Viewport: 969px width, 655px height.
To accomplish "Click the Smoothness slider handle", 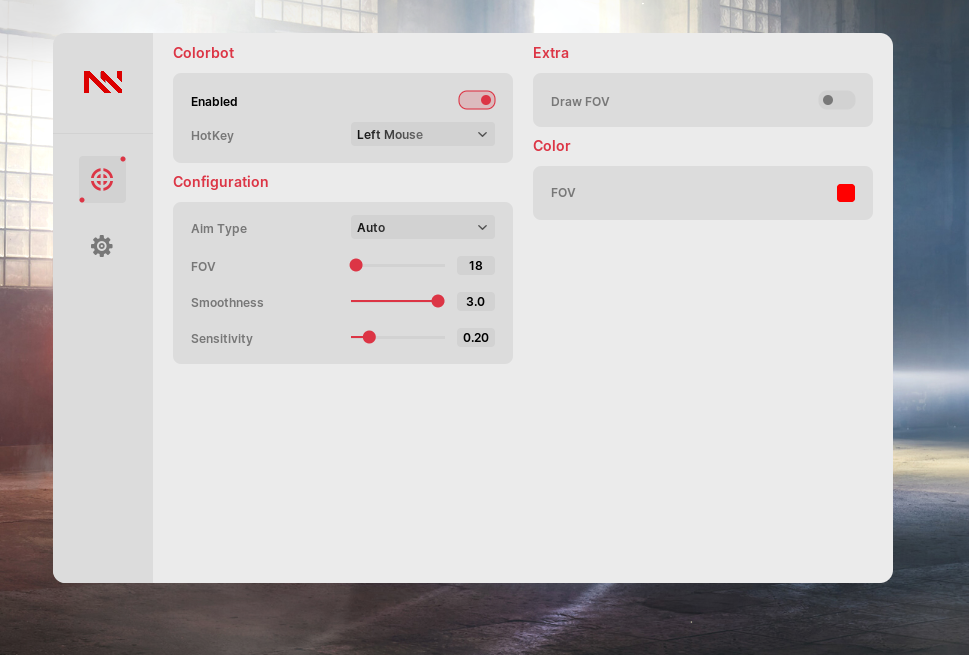I will click(438, 301).
